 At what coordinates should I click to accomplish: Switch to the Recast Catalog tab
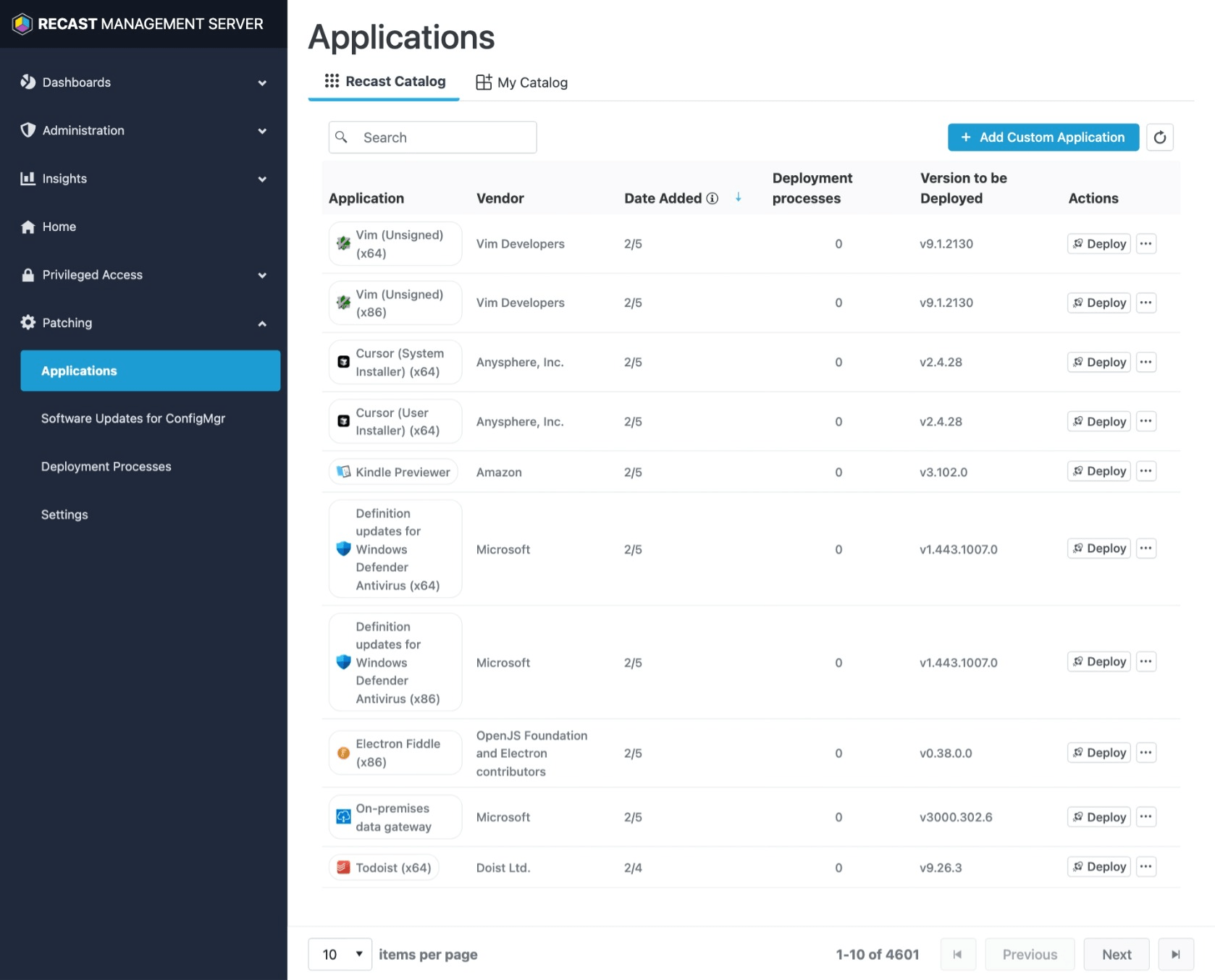[384, 81]
